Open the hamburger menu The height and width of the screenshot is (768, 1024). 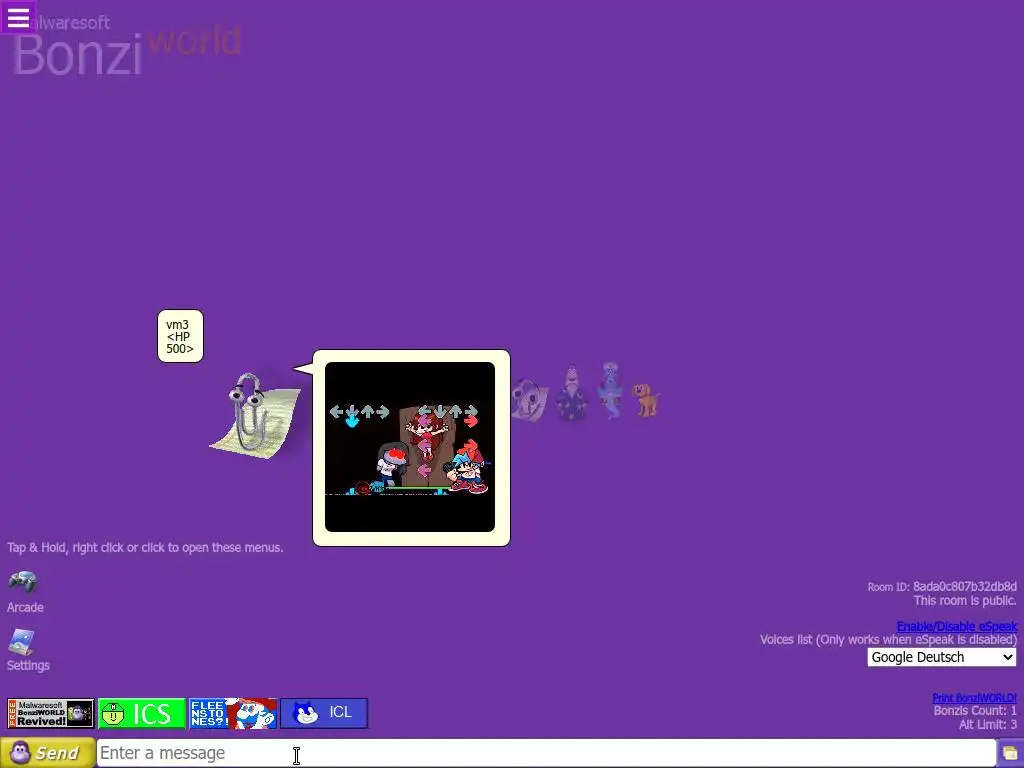pyautogui.click(x=18, y=17)
